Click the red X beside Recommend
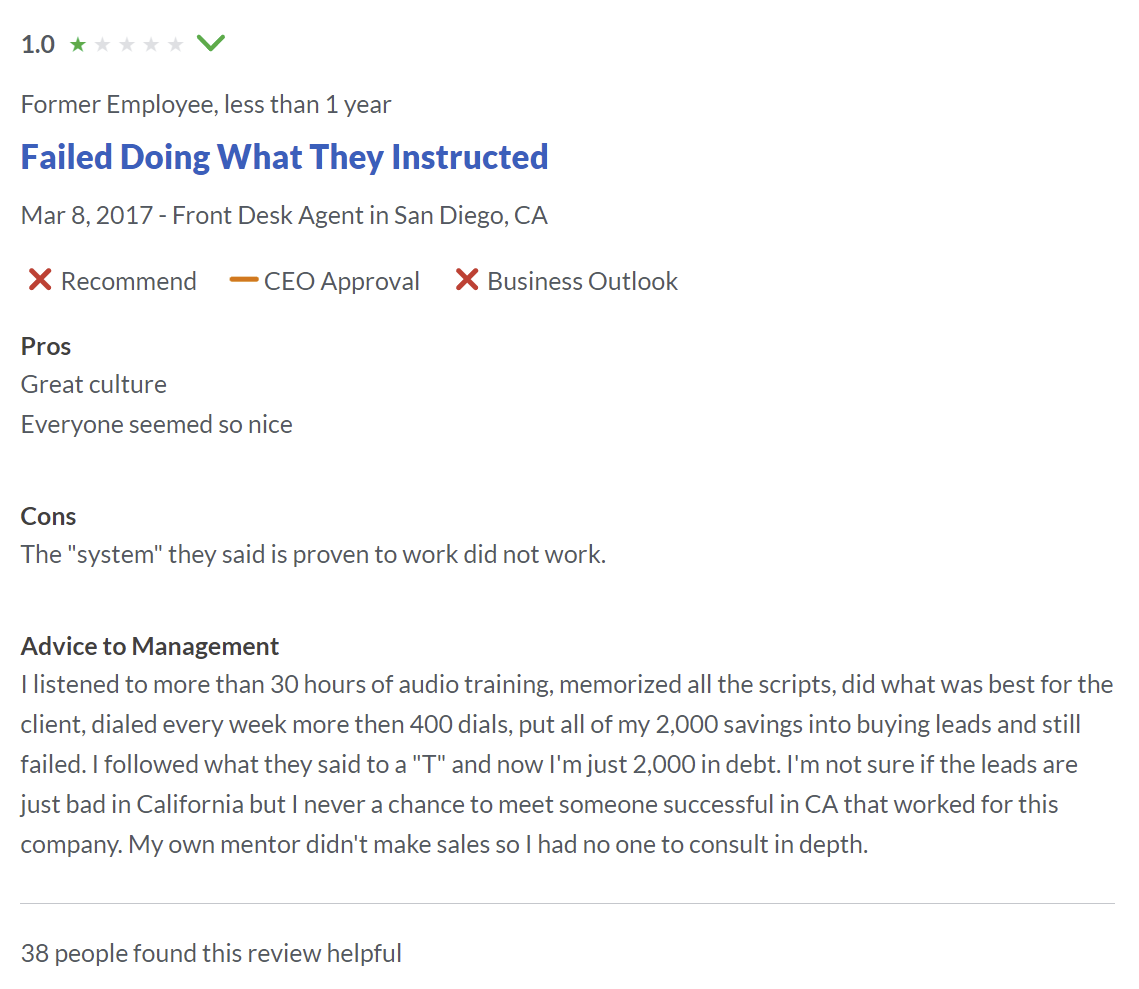Image resolution: width=1139 pixels, height=989 pixels. [40, 280]
